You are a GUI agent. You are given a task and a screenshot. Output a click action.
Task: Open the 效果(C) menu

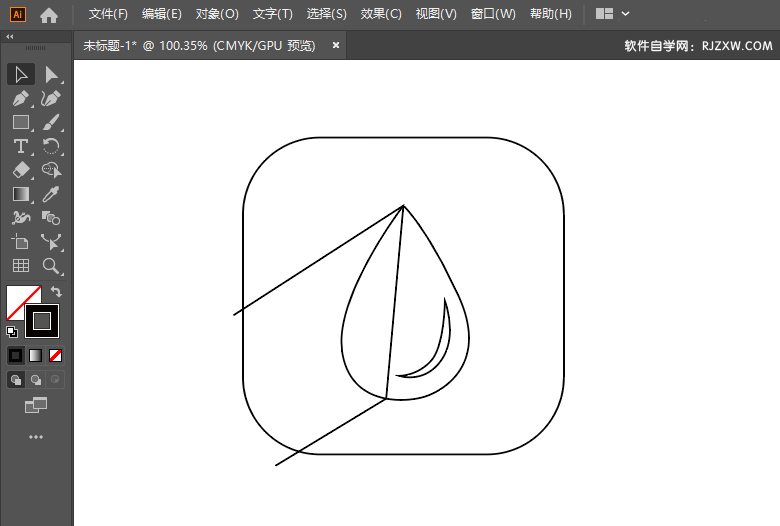pyautogui.click(x=381, y=14)
